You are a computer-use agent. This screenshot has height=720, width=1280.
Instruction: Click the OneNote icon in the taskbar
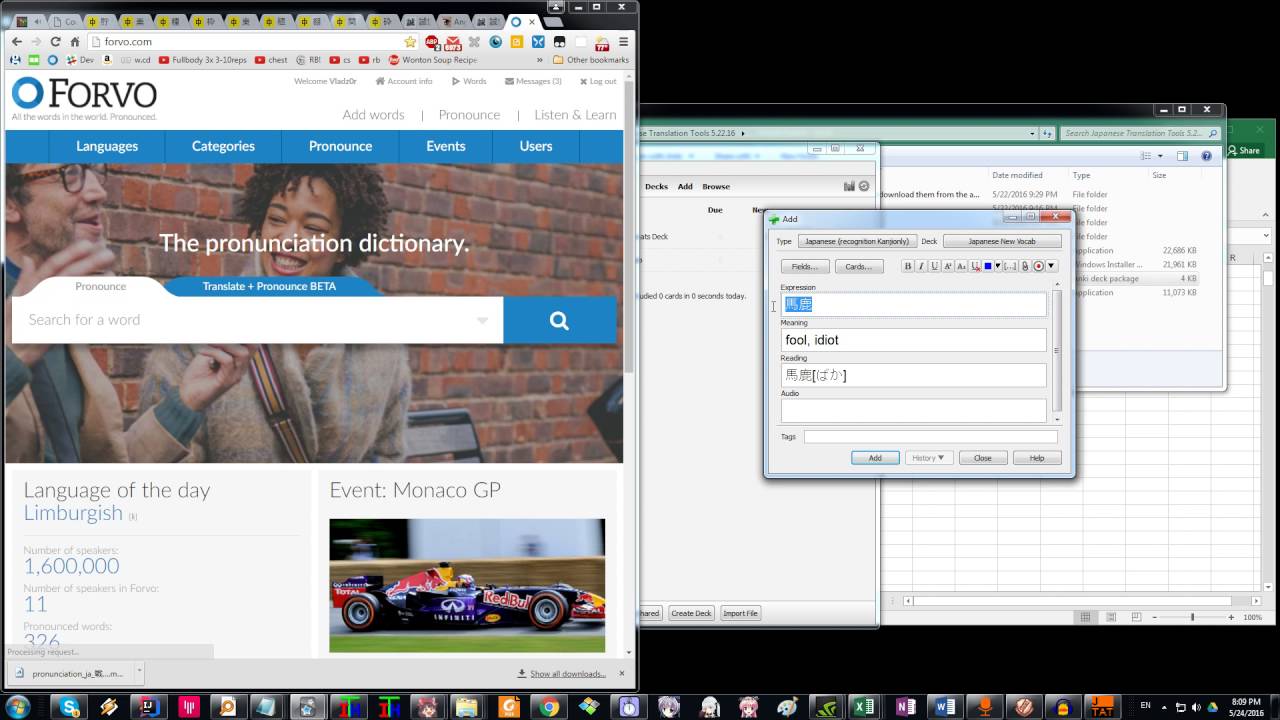[906, 707]
